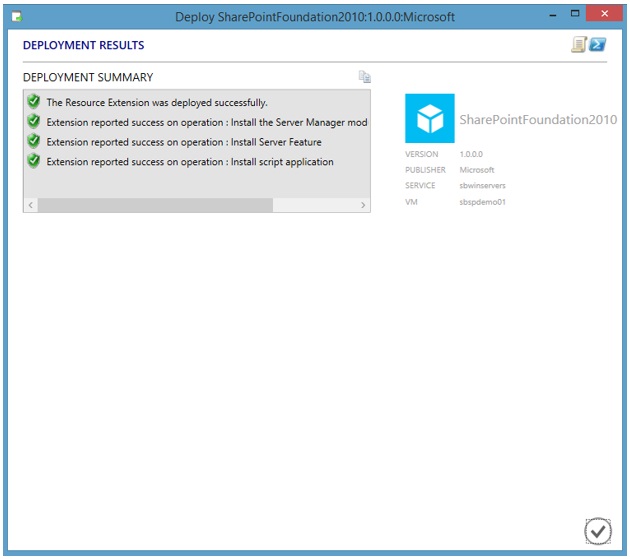Click the window title 'Deploy SharePointFoundation2010:1.0.0.0:Microsoft'
Viewport: 630px width, 559px height.
(x=315, y=17)
